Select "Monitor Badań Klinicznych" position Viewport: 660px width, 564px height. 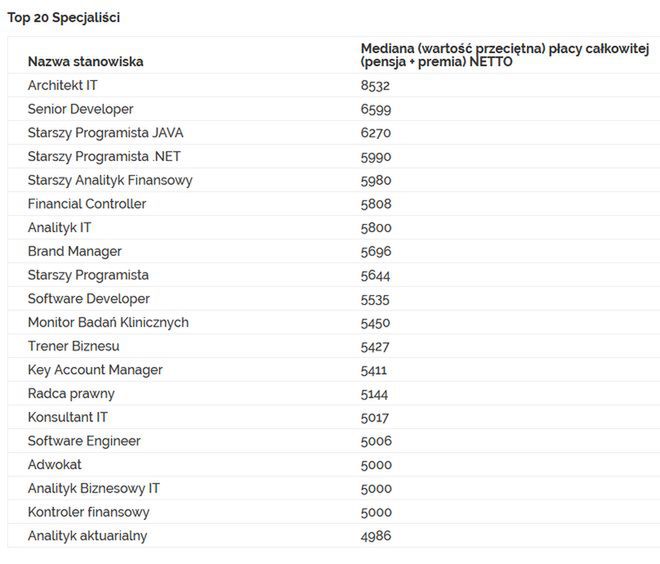108,322
